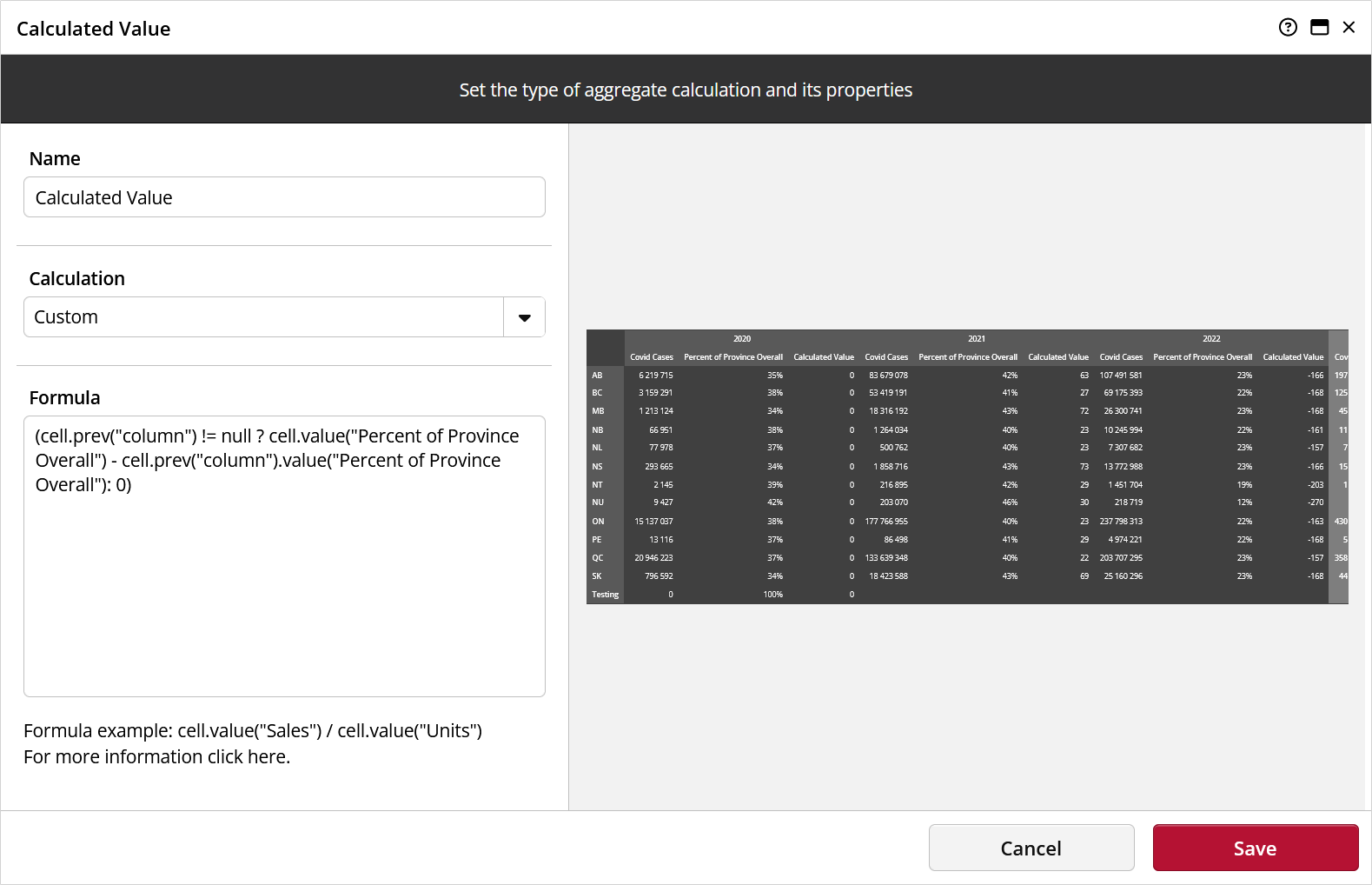
Task: Select the 2021 column group header
Action: (977, 339)
